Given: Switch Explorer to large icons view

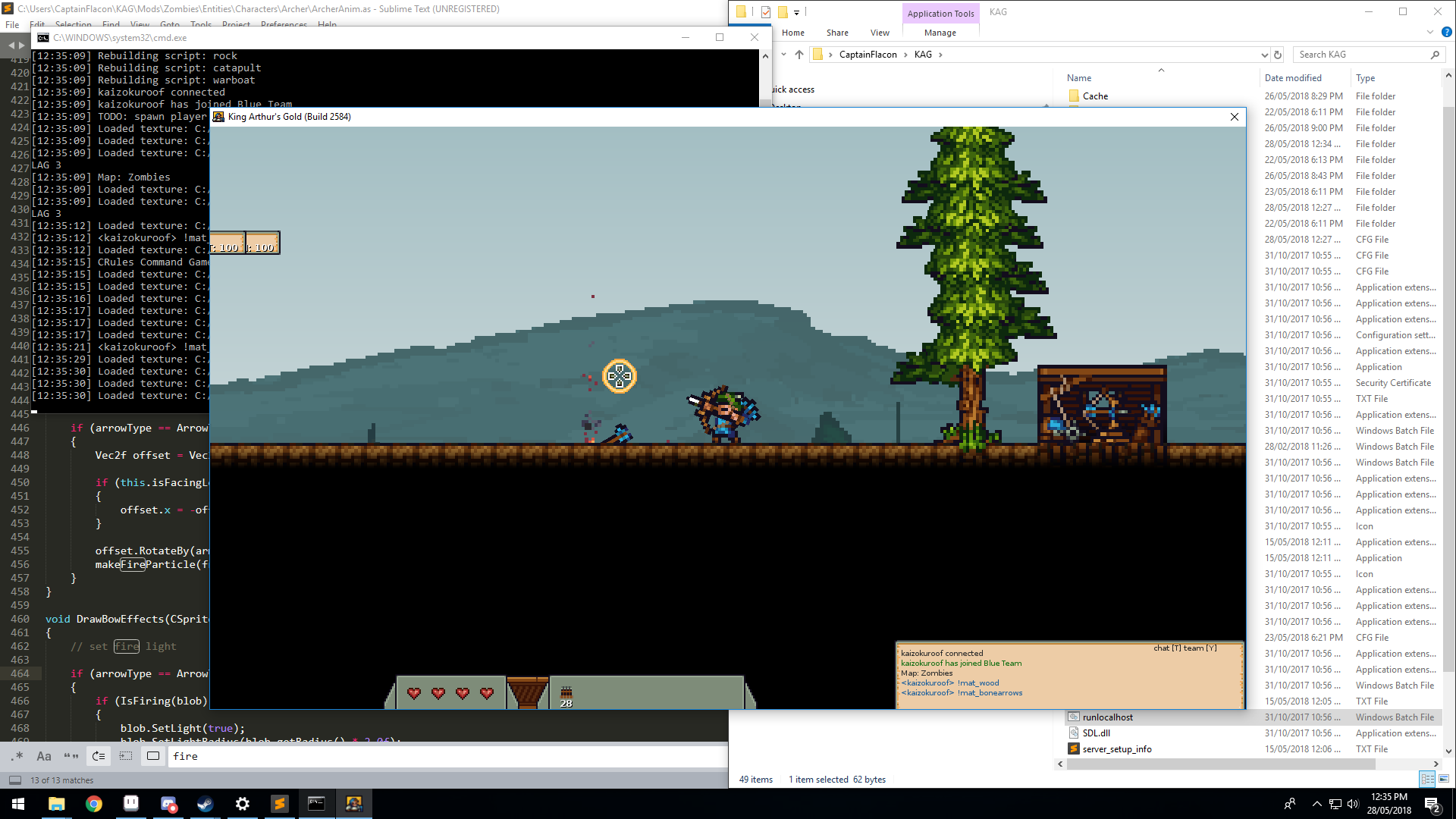Looking at the screenshot, I should 1444,779.
